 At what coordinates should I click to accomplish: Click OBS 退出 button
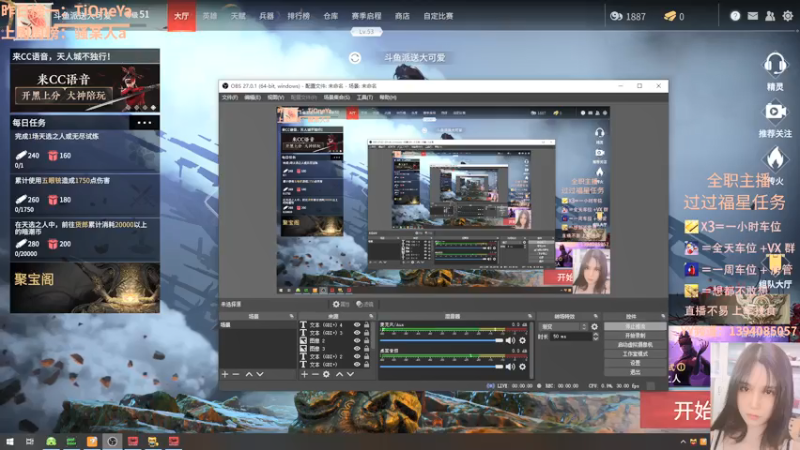tap(635, 372)
